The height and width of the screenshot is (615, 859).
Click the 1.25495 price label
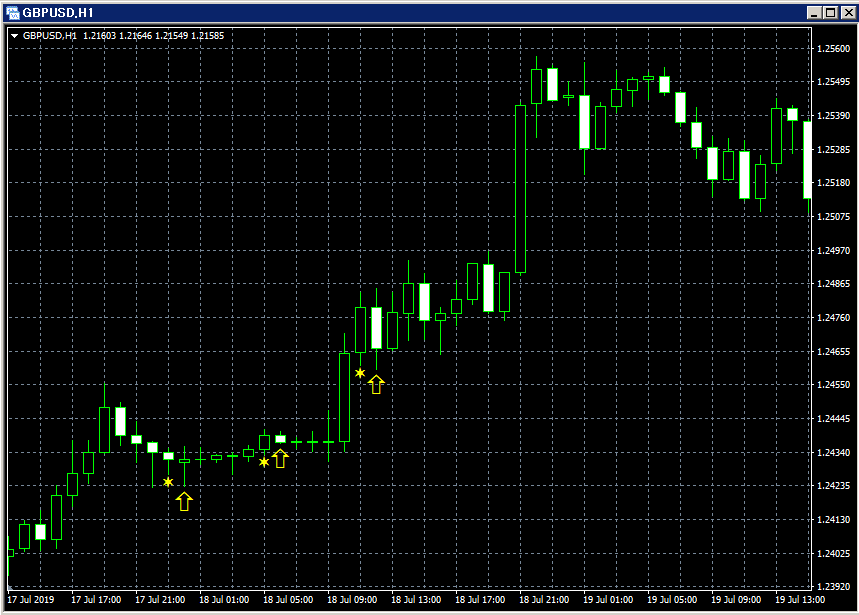(x=833, y=82)
